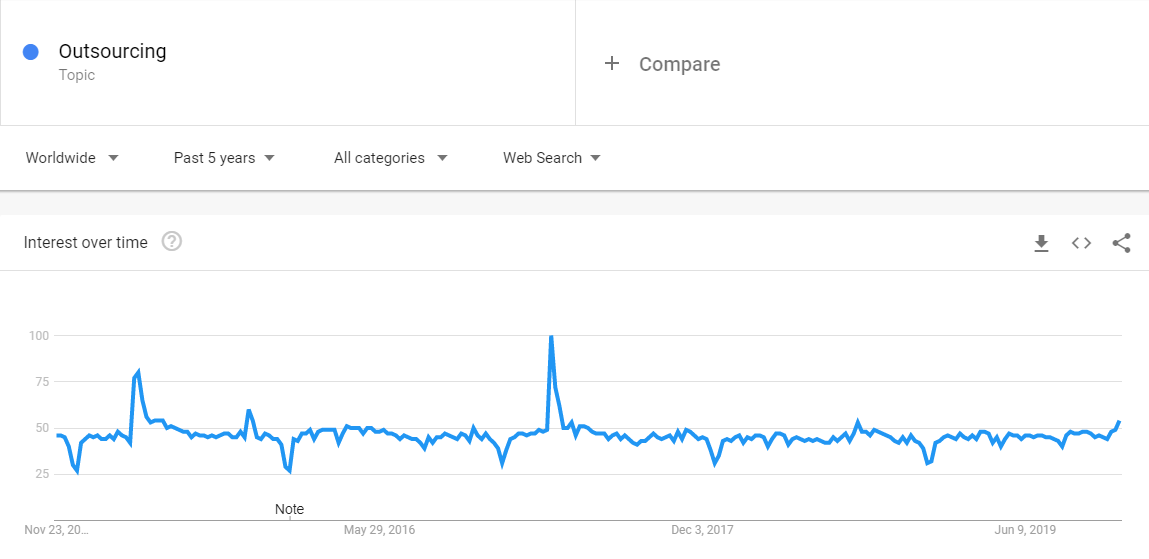Screen dimensions: 1149x559
Task: Click the Dec 3, 2017 axis label
Action: [x=701, y=529]
